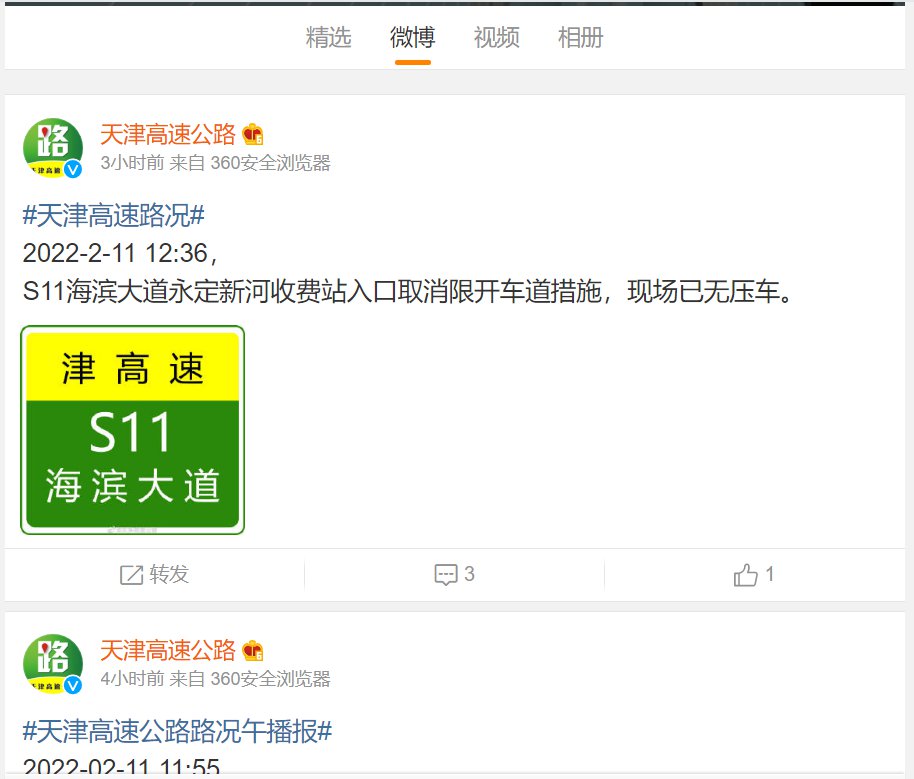This screenshot has width=914, height=779.
Task: Select the 微博 tab
Action: [413, 37]
